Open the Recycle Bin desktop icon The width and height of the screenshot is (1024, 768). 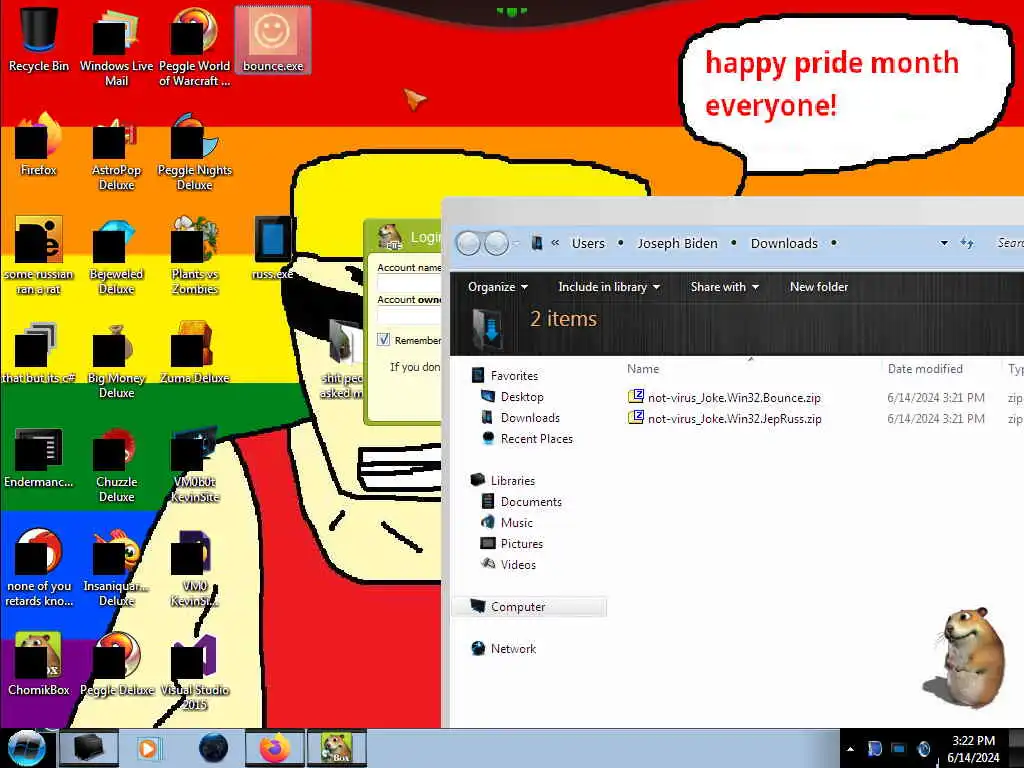39,39
